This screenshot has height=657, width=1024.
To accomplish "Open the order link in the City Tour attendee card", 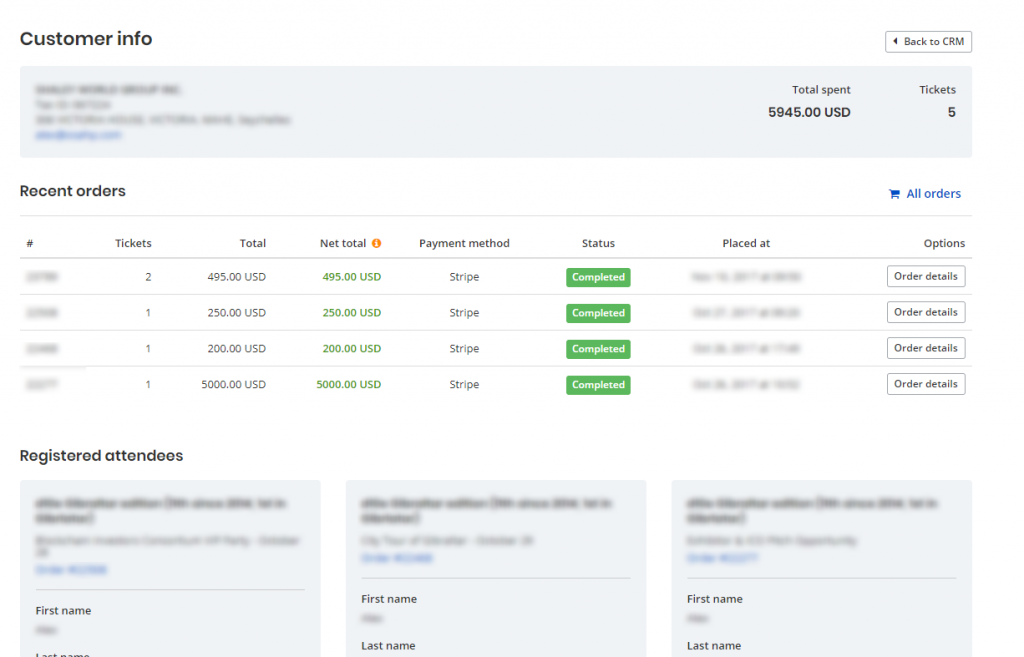I will click(x=397, y=558).
